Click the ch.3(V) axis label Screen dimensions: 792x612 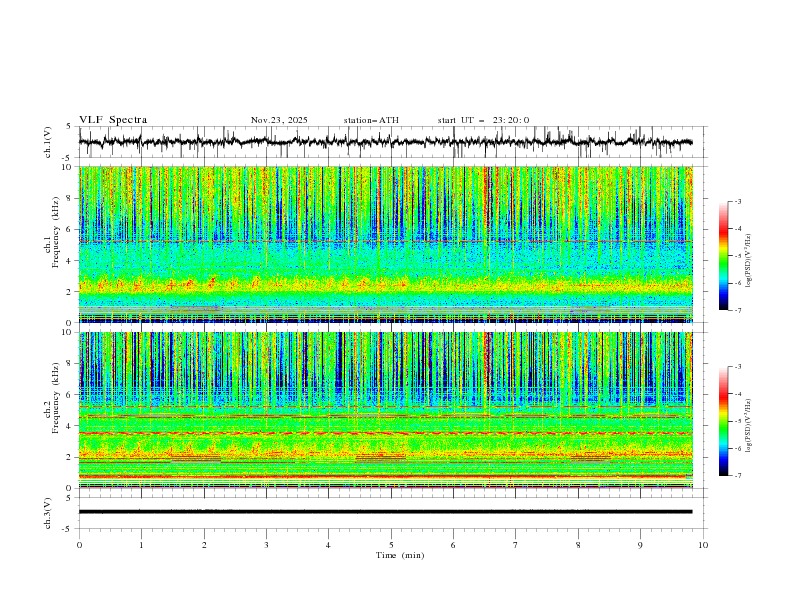[49, 512]
